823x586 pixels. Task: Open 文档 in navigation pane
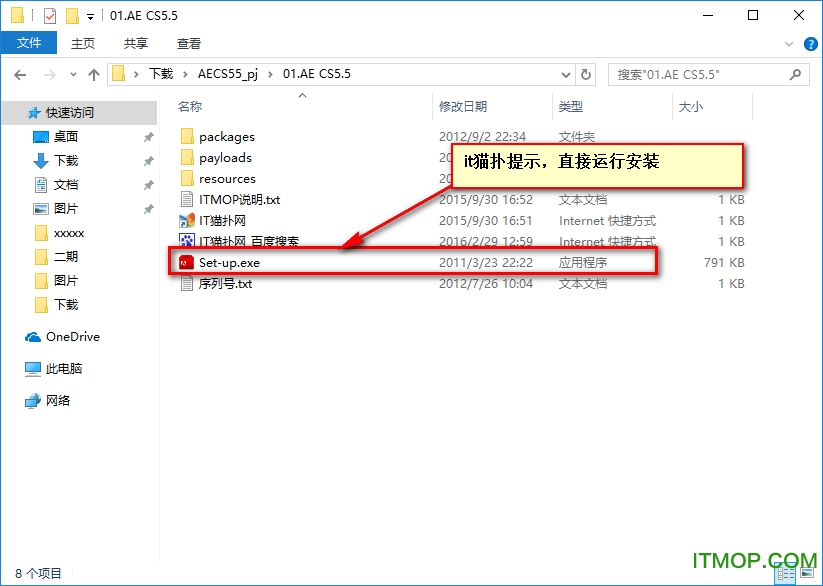click(66, 185)
